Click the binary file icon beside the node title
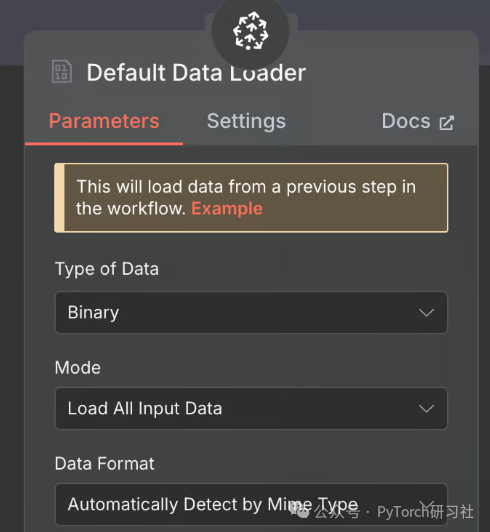This screenshot has height=532, width=490. (x=61, y=72)
